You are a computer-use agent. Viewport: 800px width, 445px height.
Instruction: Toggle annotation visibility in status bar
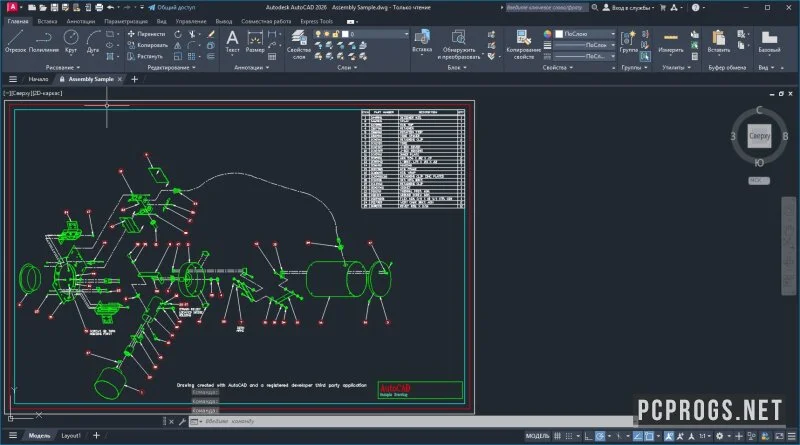[668, 436]
